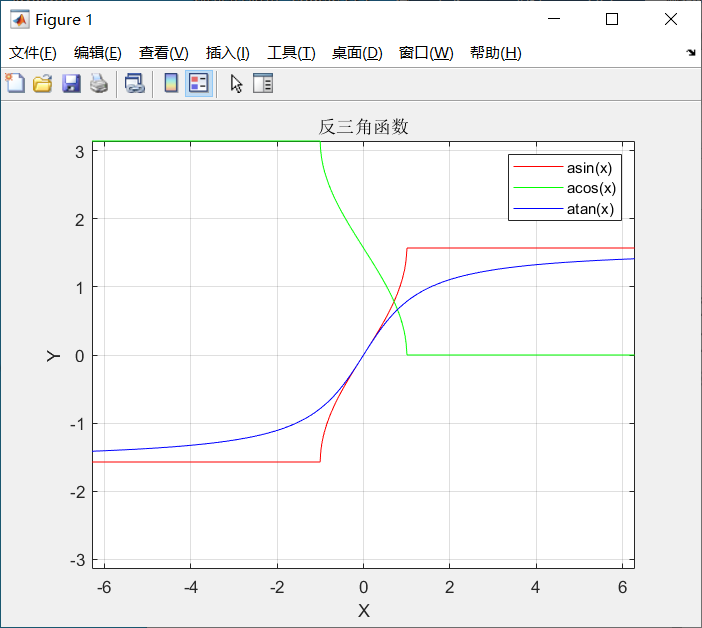This screenshot has width=702, height=628.
Task: Open the 查看(V) menu
Action: click(163, 53)
